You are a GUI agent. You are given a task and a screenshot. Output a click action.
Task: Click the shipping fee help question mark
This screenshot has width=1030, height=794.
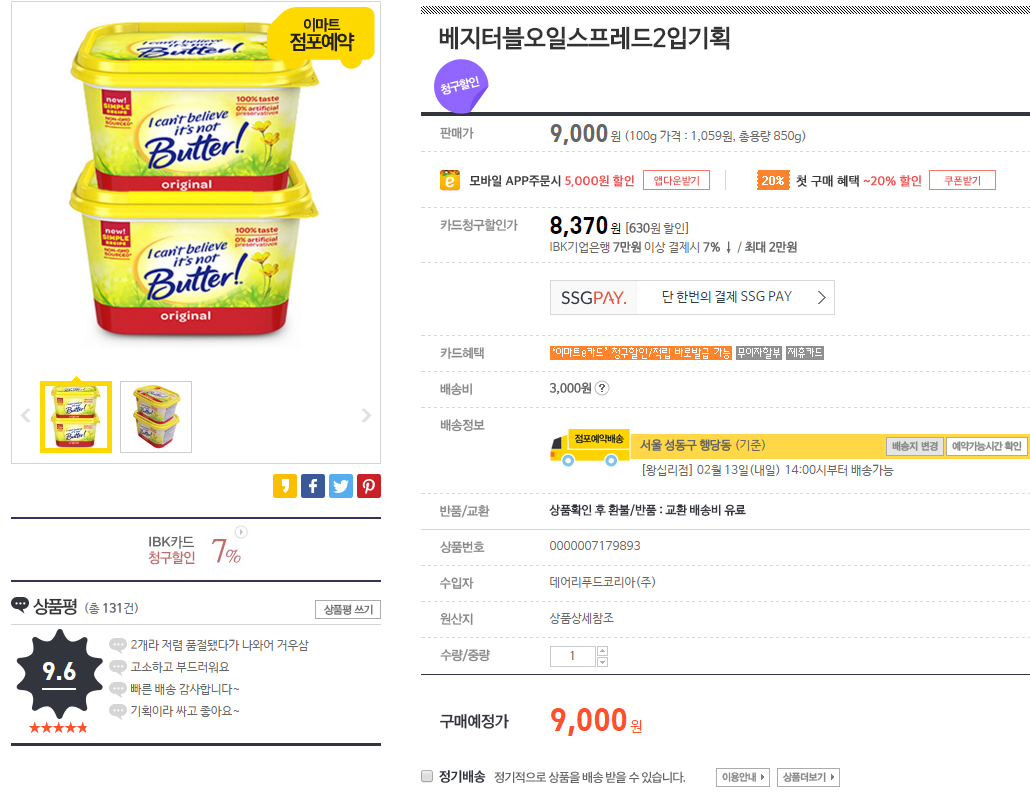tap(602, 389)
